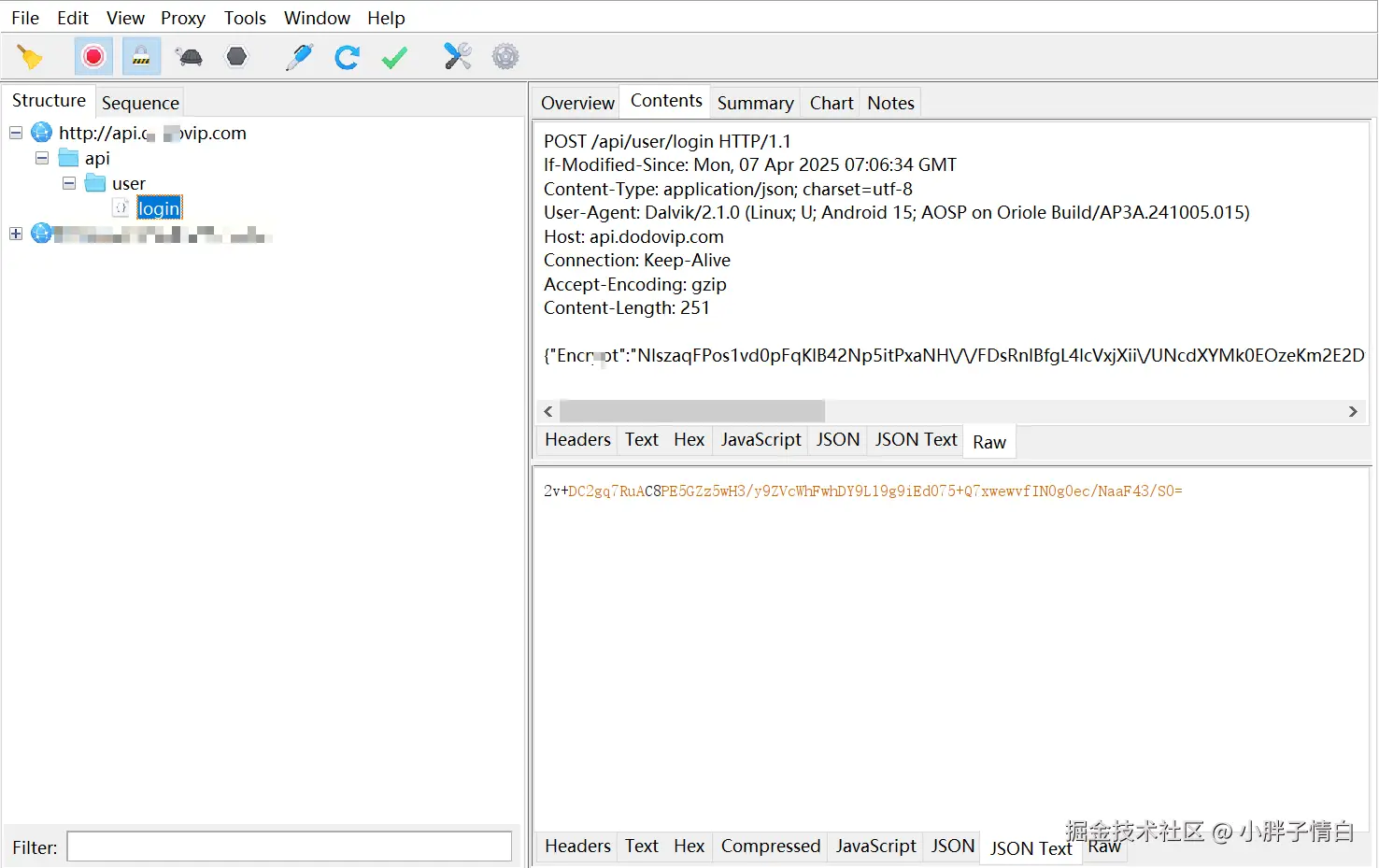Select response JavaScript view tab

(x=875, y=846)
